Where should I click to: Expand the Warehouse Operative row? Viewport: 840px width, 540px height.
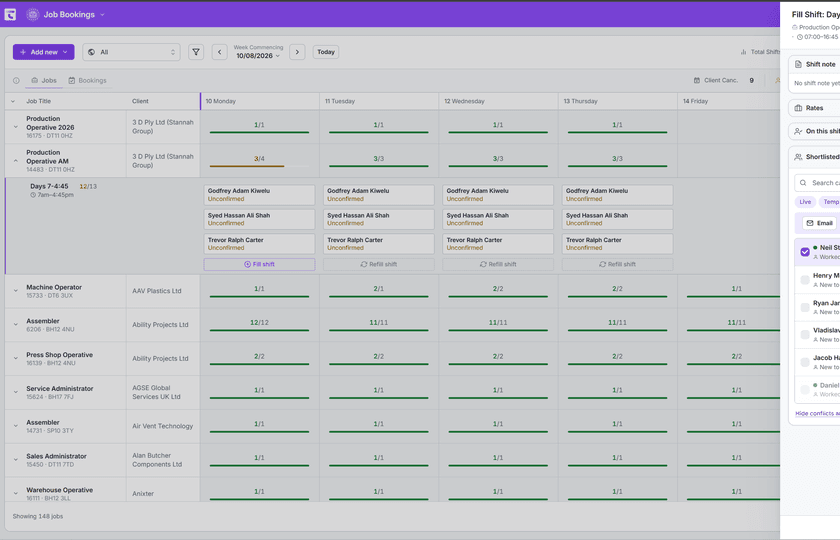coord(16,493)
